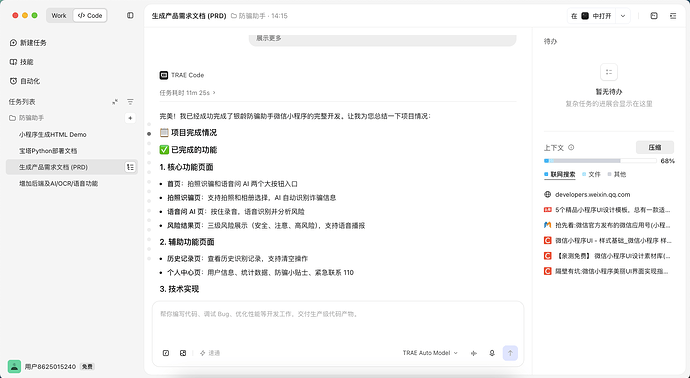Click the 新建任务 new task icon
The height and width of the screenshot is (378, 690).
coord(13,43)
